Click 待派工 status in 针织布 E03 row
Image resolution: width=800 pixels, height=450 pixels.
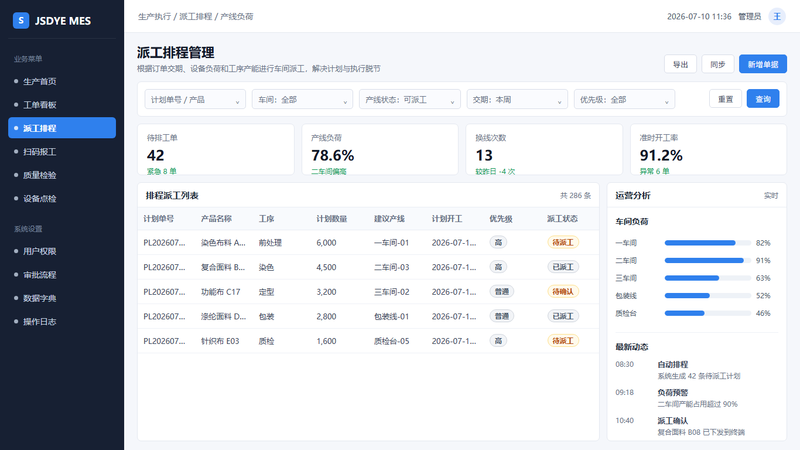(x=563, y=341)
